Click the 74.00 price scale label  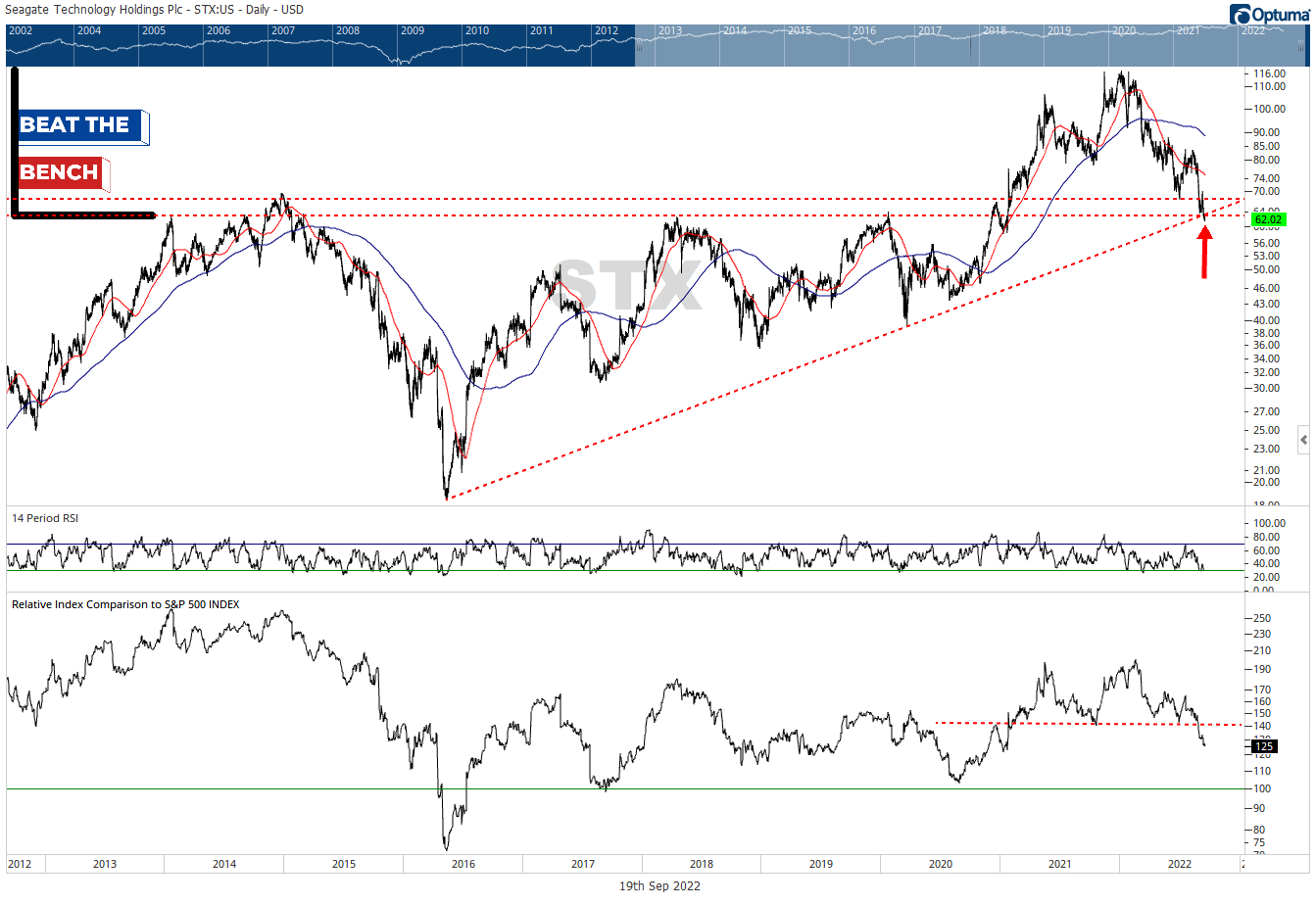point(1269,178)
